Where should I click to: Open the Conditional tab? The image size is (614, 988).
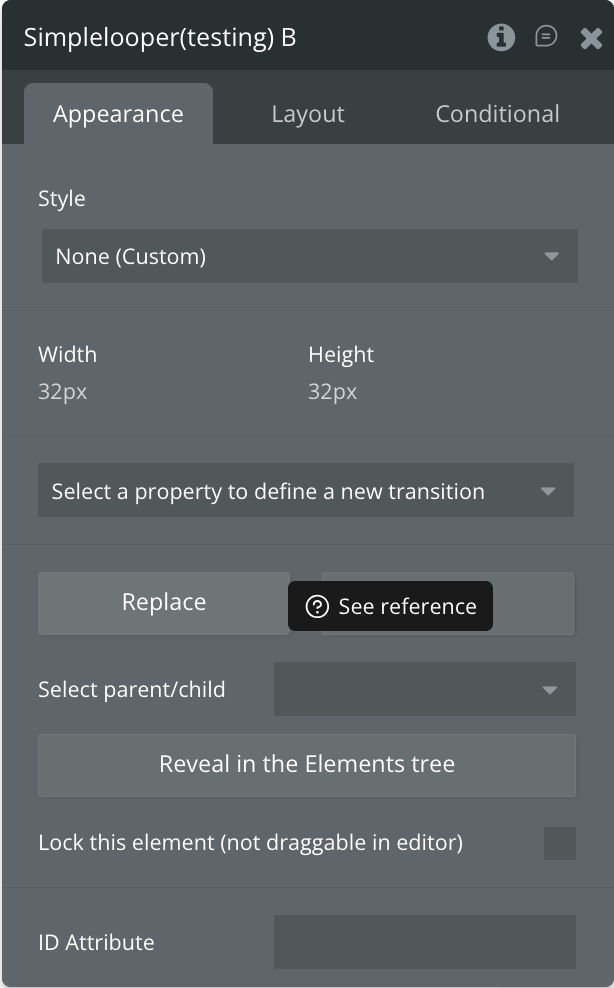(497, 114)
